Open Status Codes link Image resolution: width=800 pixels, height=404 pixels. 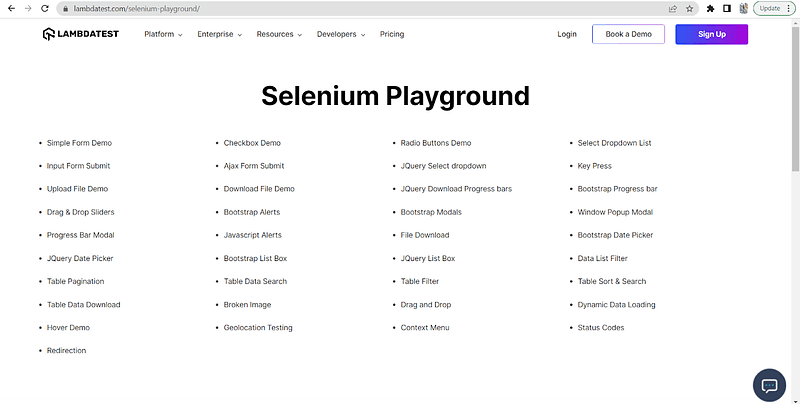[601, 327]
